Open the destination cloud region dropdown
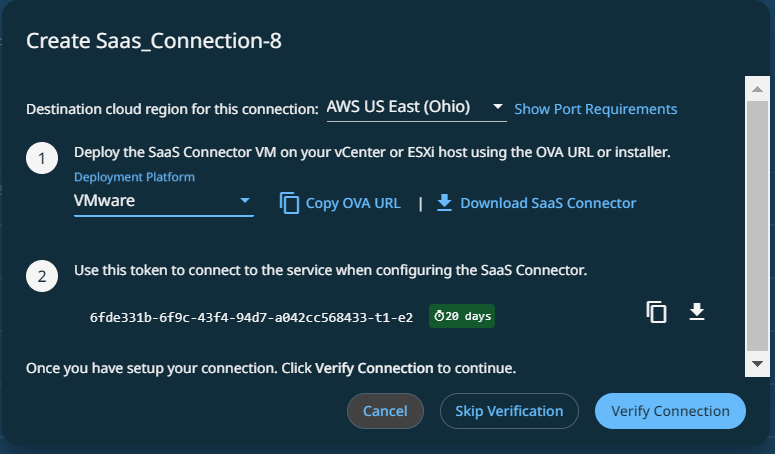This screenshot has height=454, width=775. point(415,107)
